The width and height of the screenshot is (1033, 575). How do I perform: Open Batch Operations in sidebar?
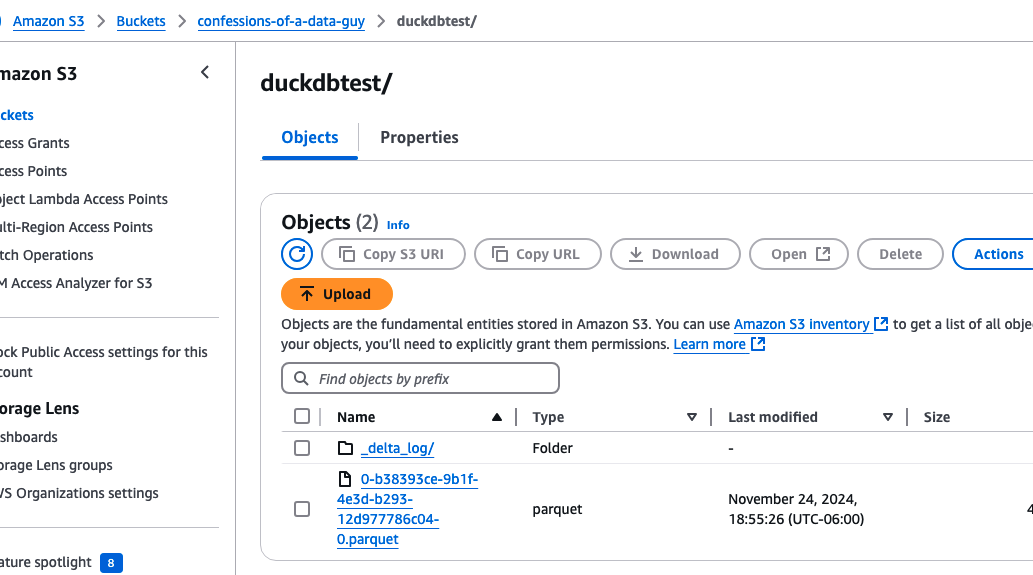click(47, 255)
